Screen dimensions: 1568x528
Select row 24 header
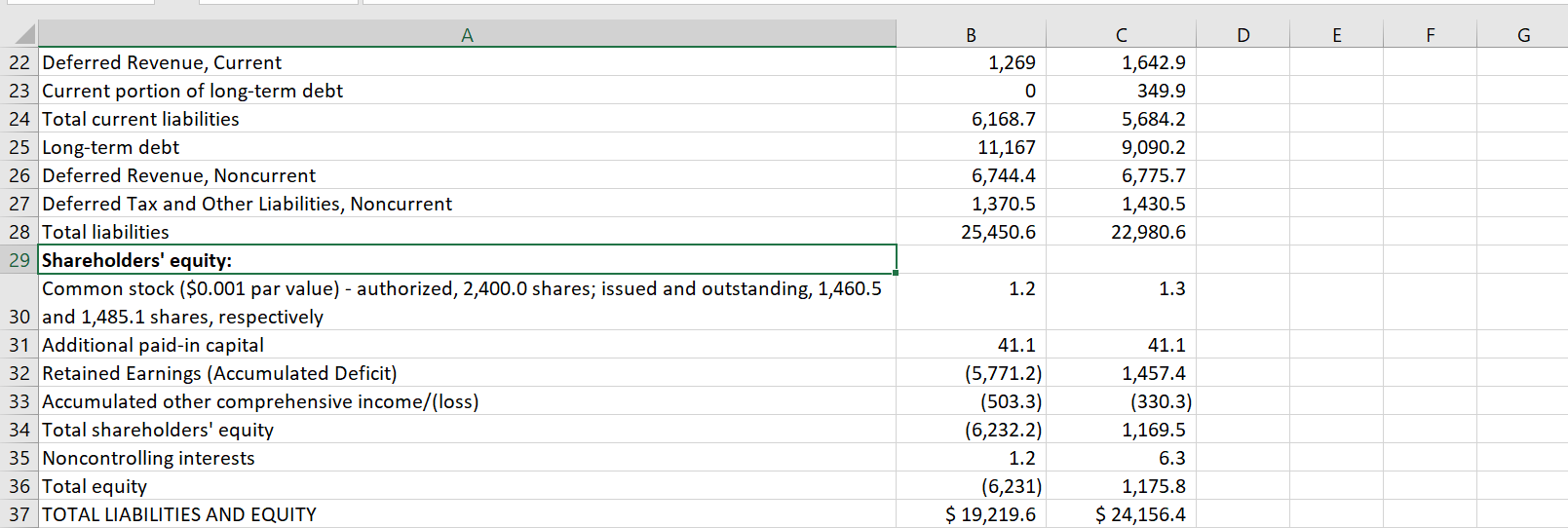19,119
